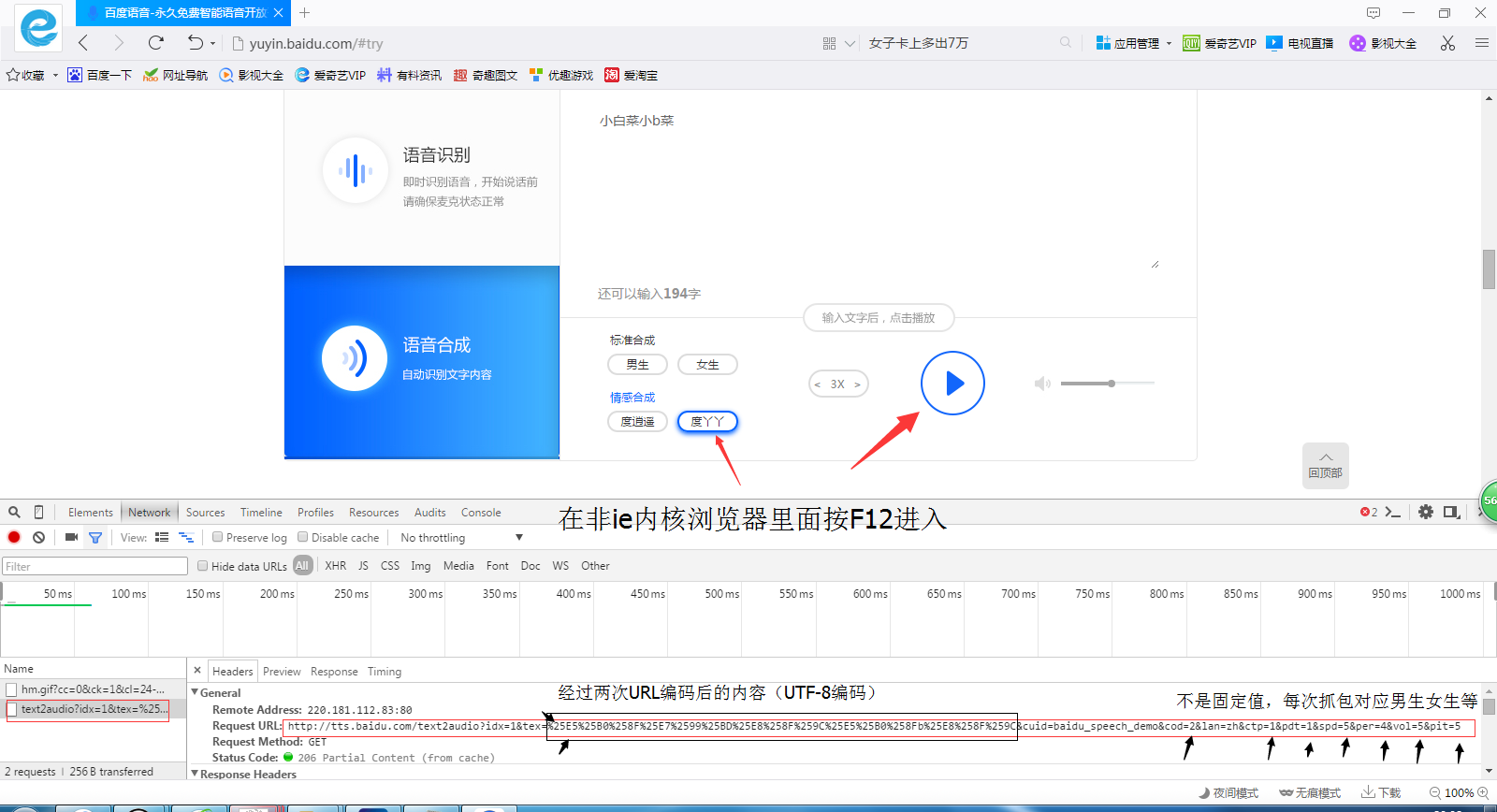
Task: Toggle capture screenshots camera icon
Action: coord(71,537)
